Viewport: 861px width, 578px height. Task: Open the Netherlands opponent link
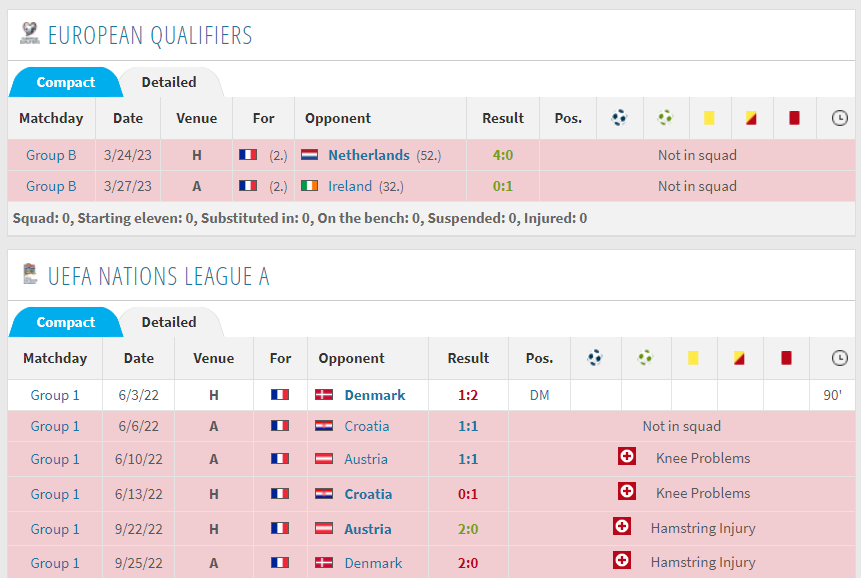(x=369, y=155)
